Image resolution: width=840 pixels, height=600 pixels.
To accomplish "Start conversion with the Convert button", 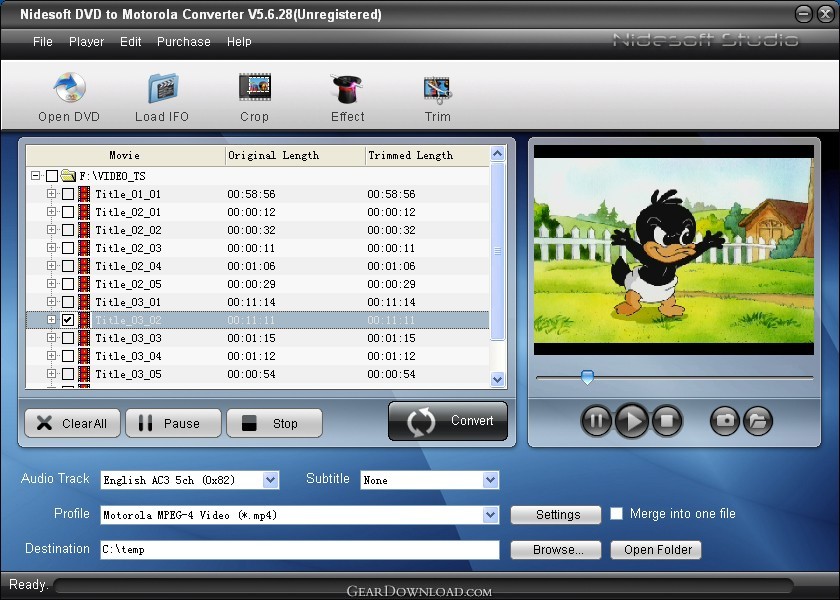I will (x=448, y=421).
